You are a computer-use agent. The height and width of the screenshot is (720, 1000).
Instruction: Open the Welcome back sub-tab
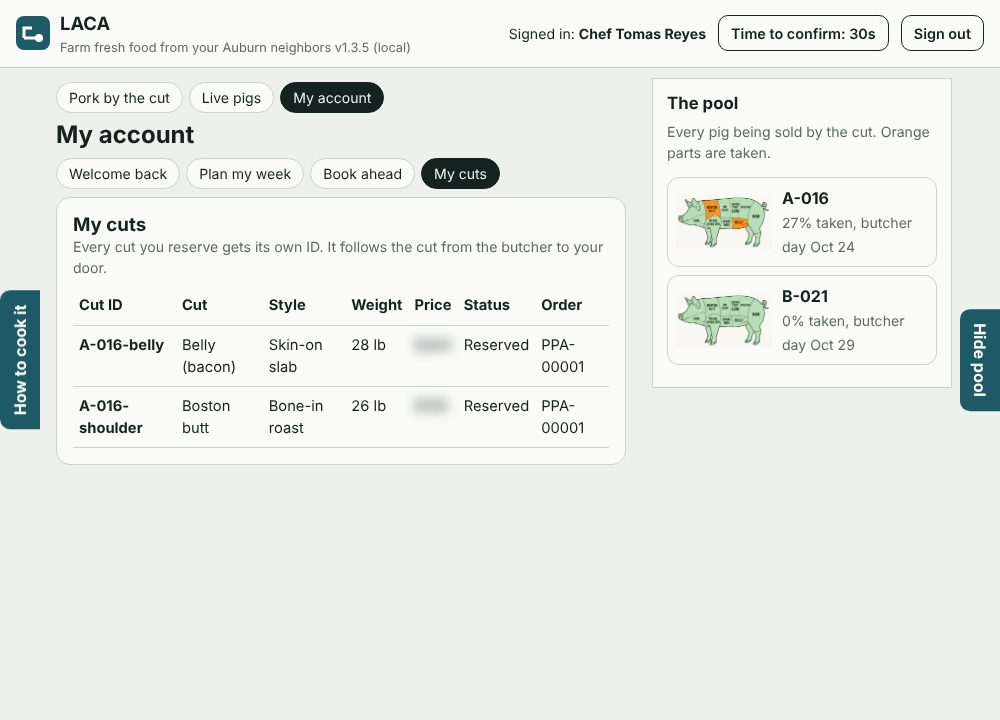tap(118, 173)
